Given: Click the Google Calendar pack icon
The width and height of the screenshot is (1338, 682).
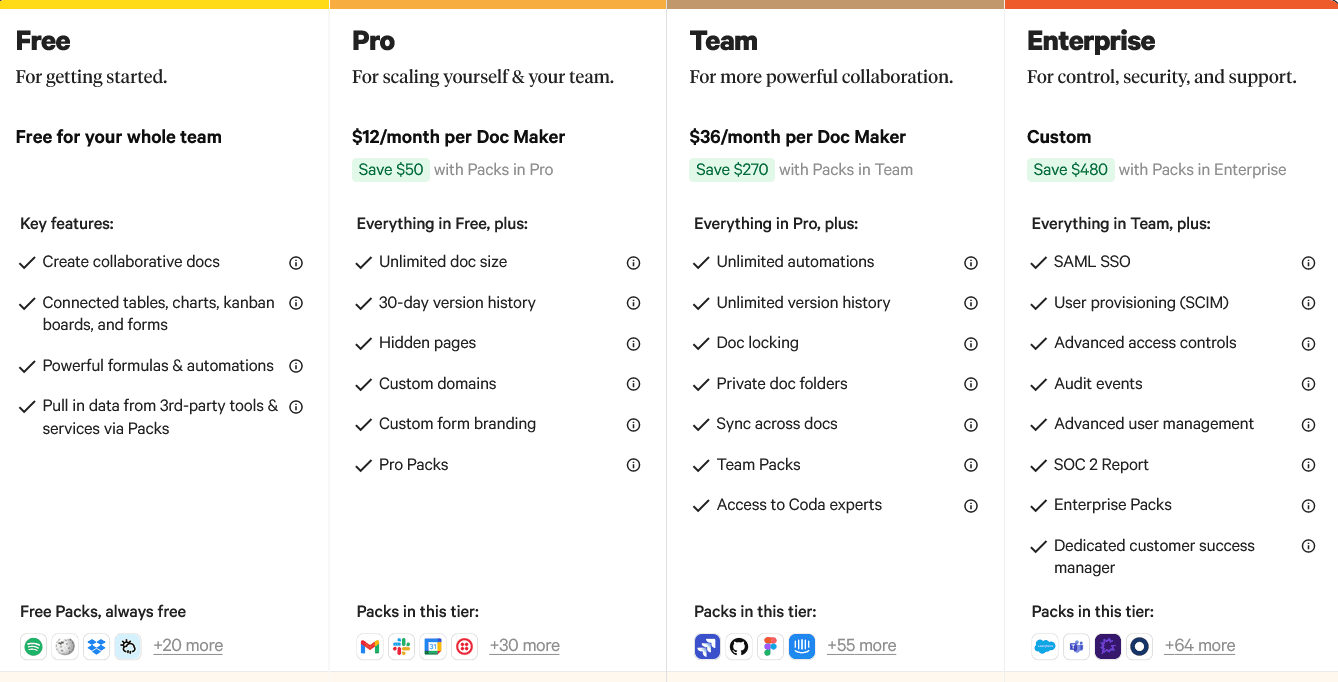Looking at the screenshot, I should click(433, 647).
